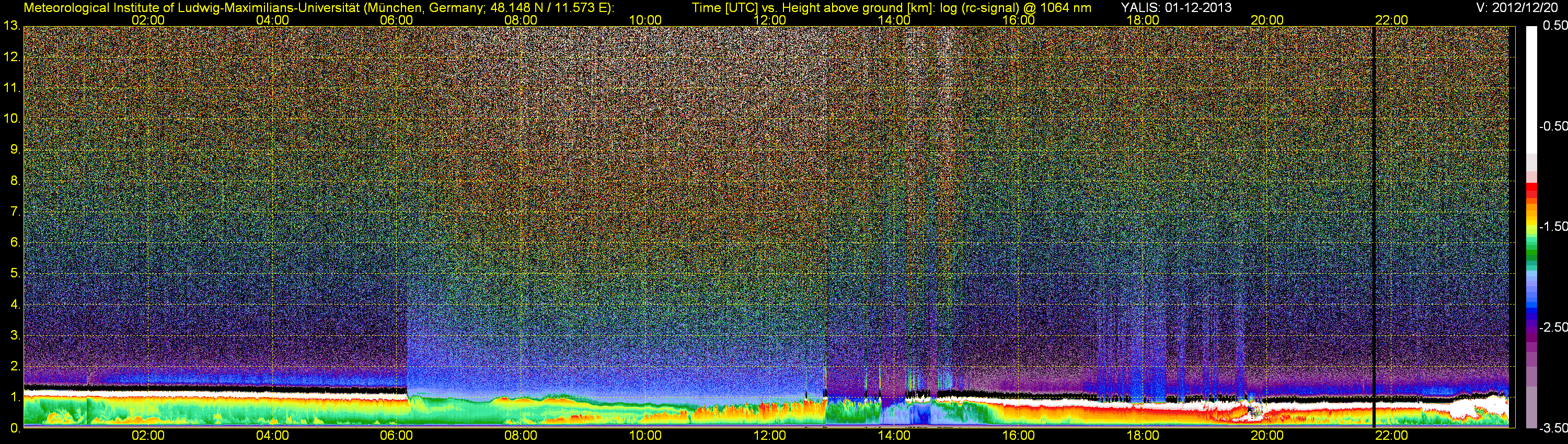This screenshot has height=444, width=1568.
Task: Click the 6 km height axis label
Action: point(15,243)
